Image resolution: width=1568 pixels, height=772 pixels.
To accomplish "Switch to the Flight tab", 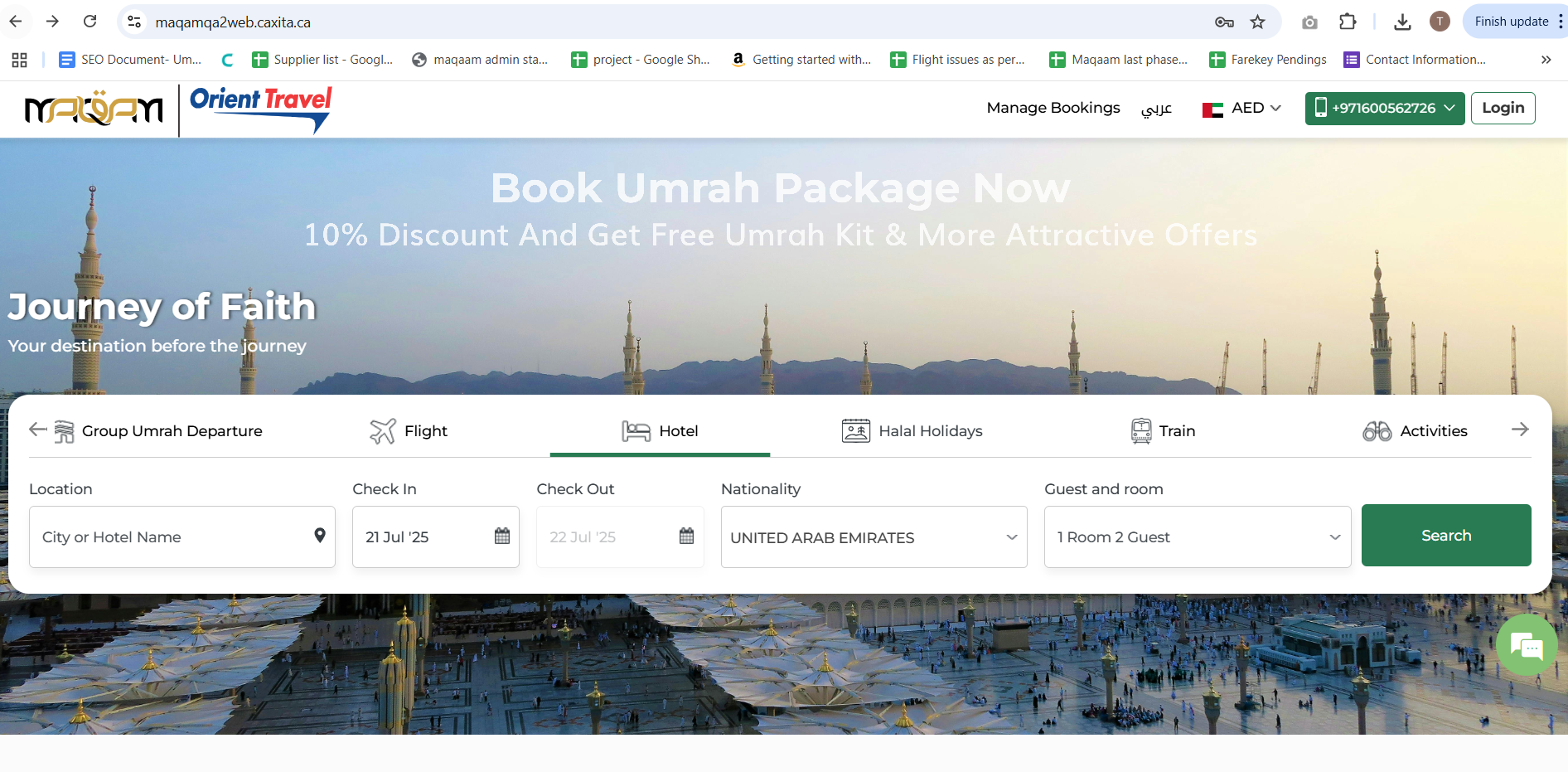I will coord(409,431).
